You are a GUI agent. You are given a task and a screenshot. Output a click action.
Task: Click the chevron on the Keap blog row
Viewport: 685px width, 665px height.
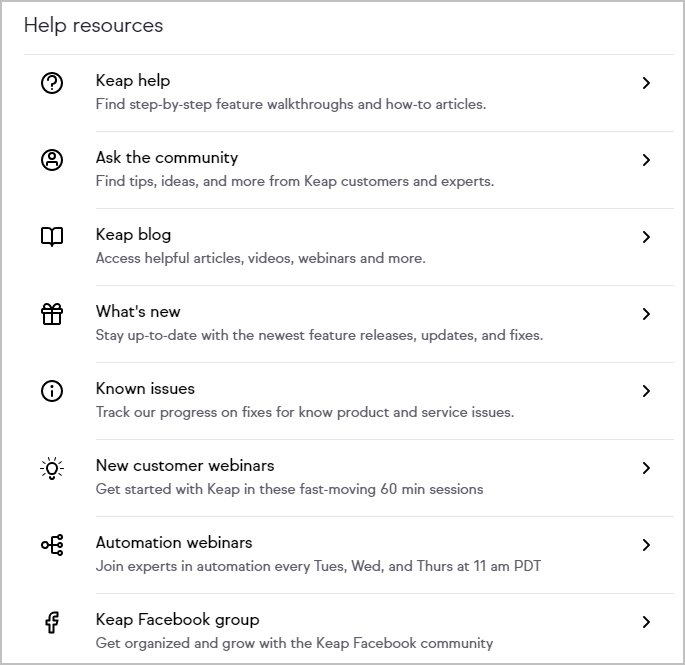646,237
